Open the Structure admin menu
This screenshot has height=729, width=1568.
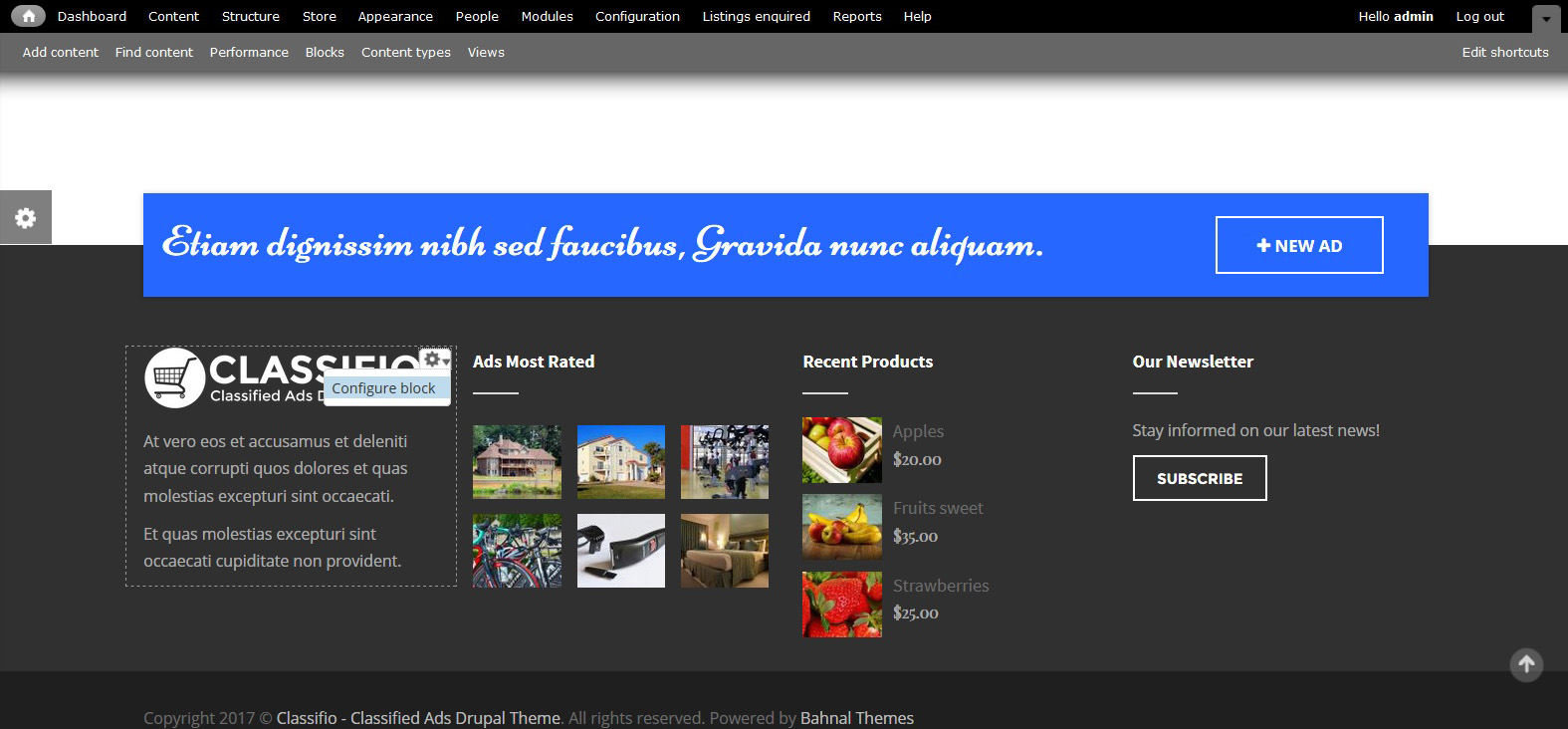pyautogui.click(x=250, y=16)
